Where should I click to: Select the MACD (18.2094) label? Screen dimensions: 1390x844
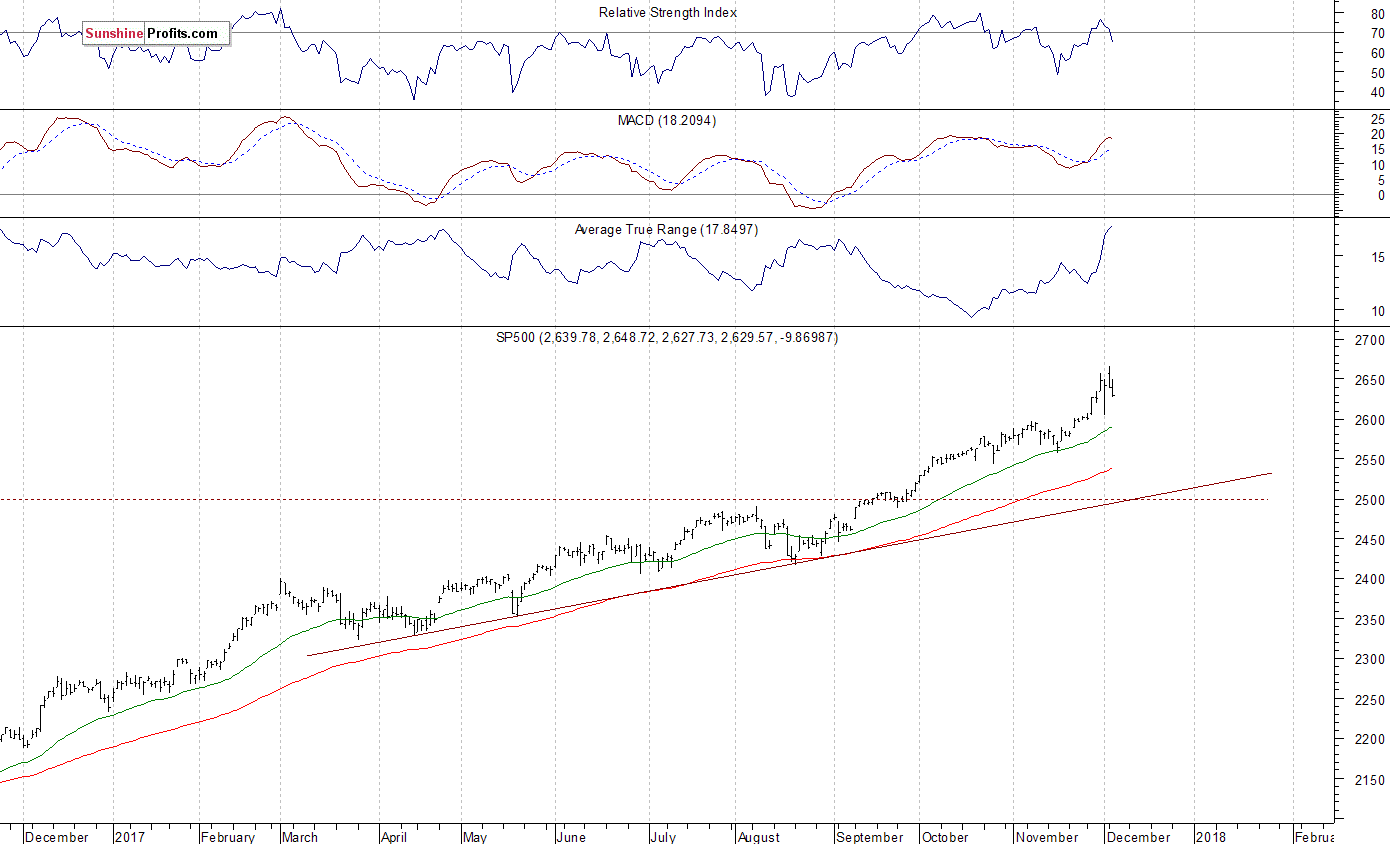pos(666,120)
